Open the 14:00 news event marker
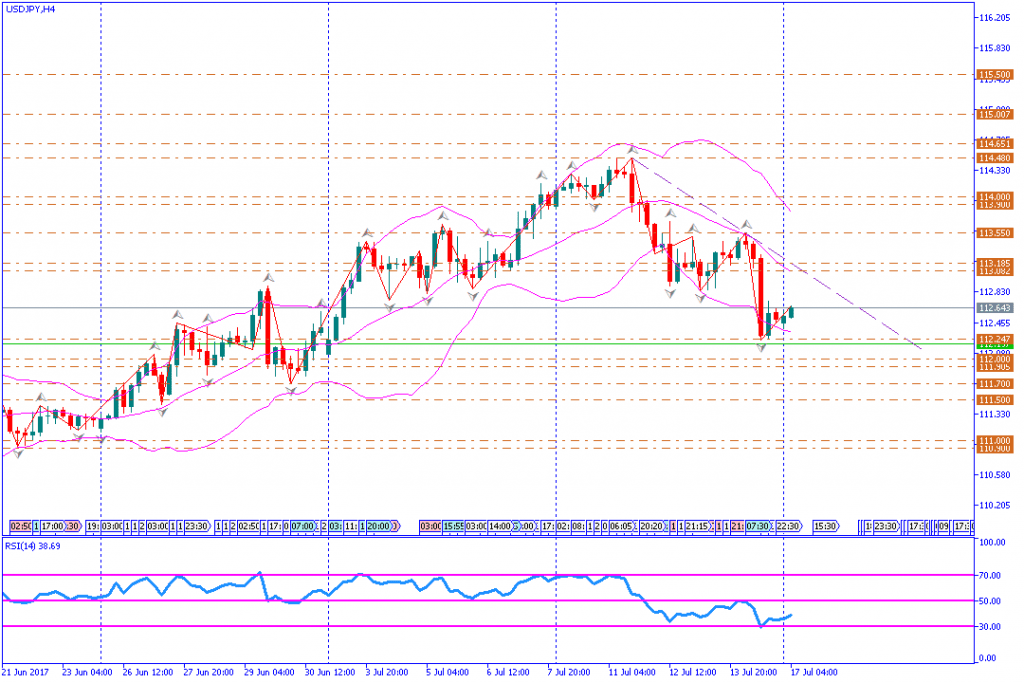 tap(500, 526)
